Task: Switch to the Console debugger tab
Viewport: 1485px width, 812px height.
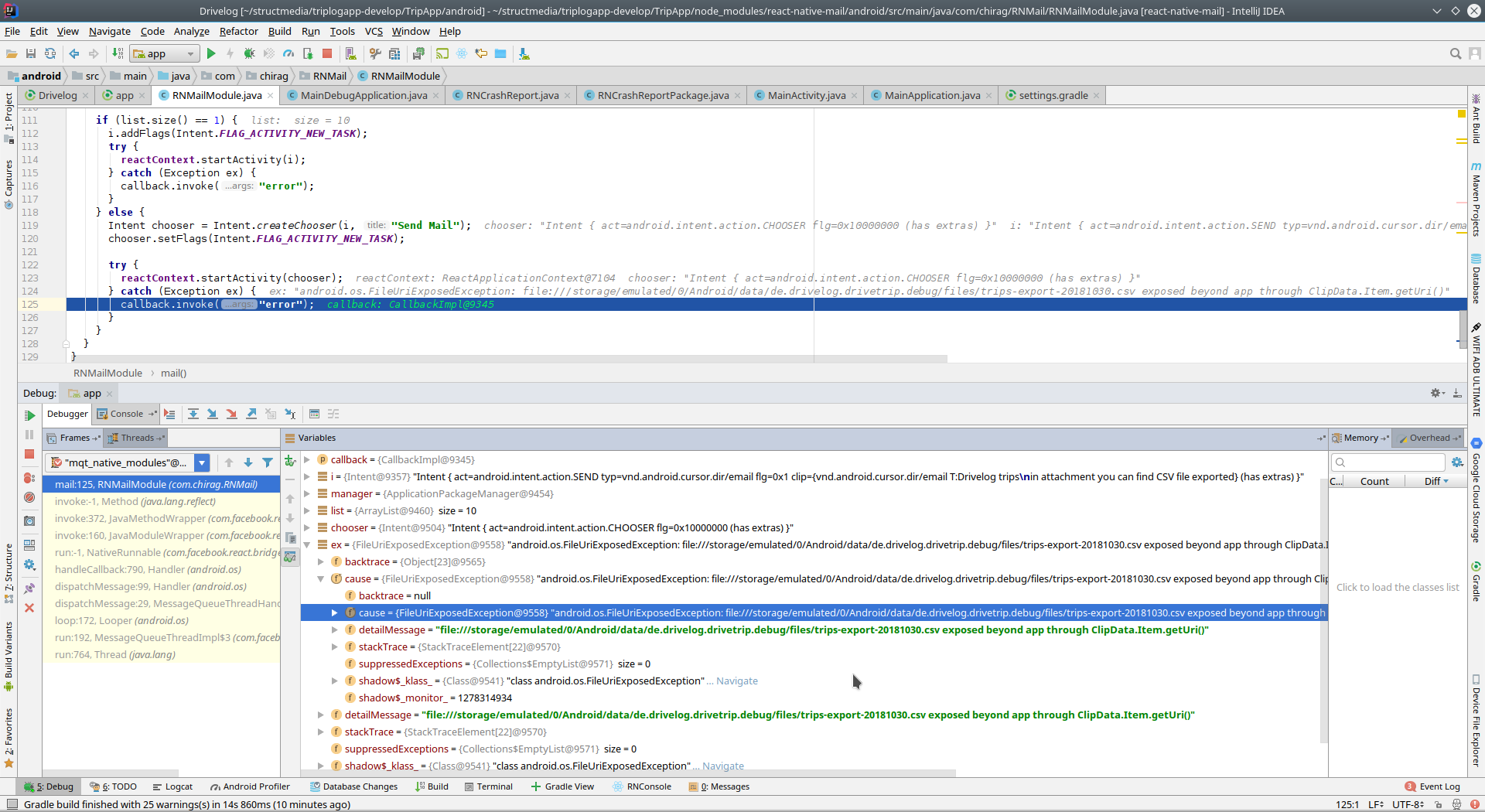Action: tap(126, 414)
